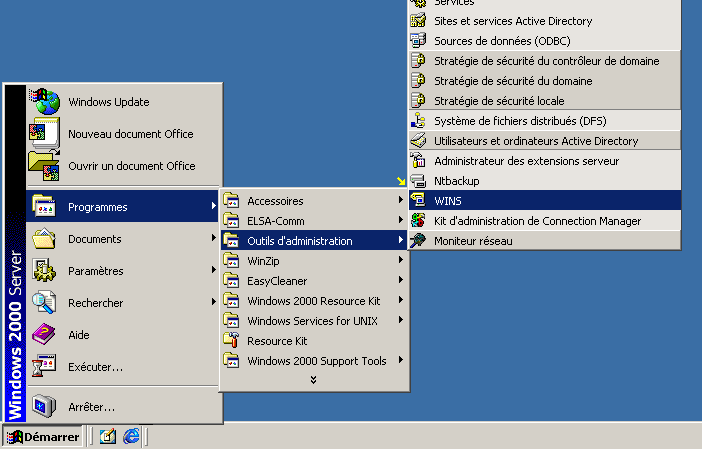Choose Exécuter… run command
Image resolution: width=702 pixels, height=449 pixels.
tap(124, 367)
